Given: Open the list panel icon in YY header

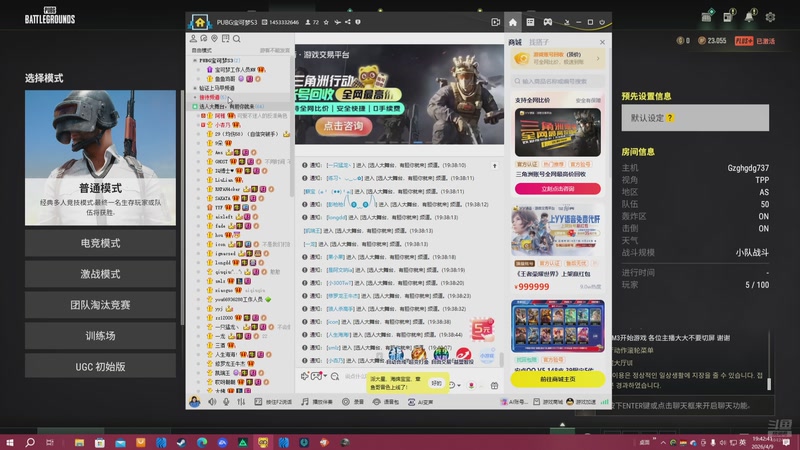Looking at the screenshot, I should [531, 22].
